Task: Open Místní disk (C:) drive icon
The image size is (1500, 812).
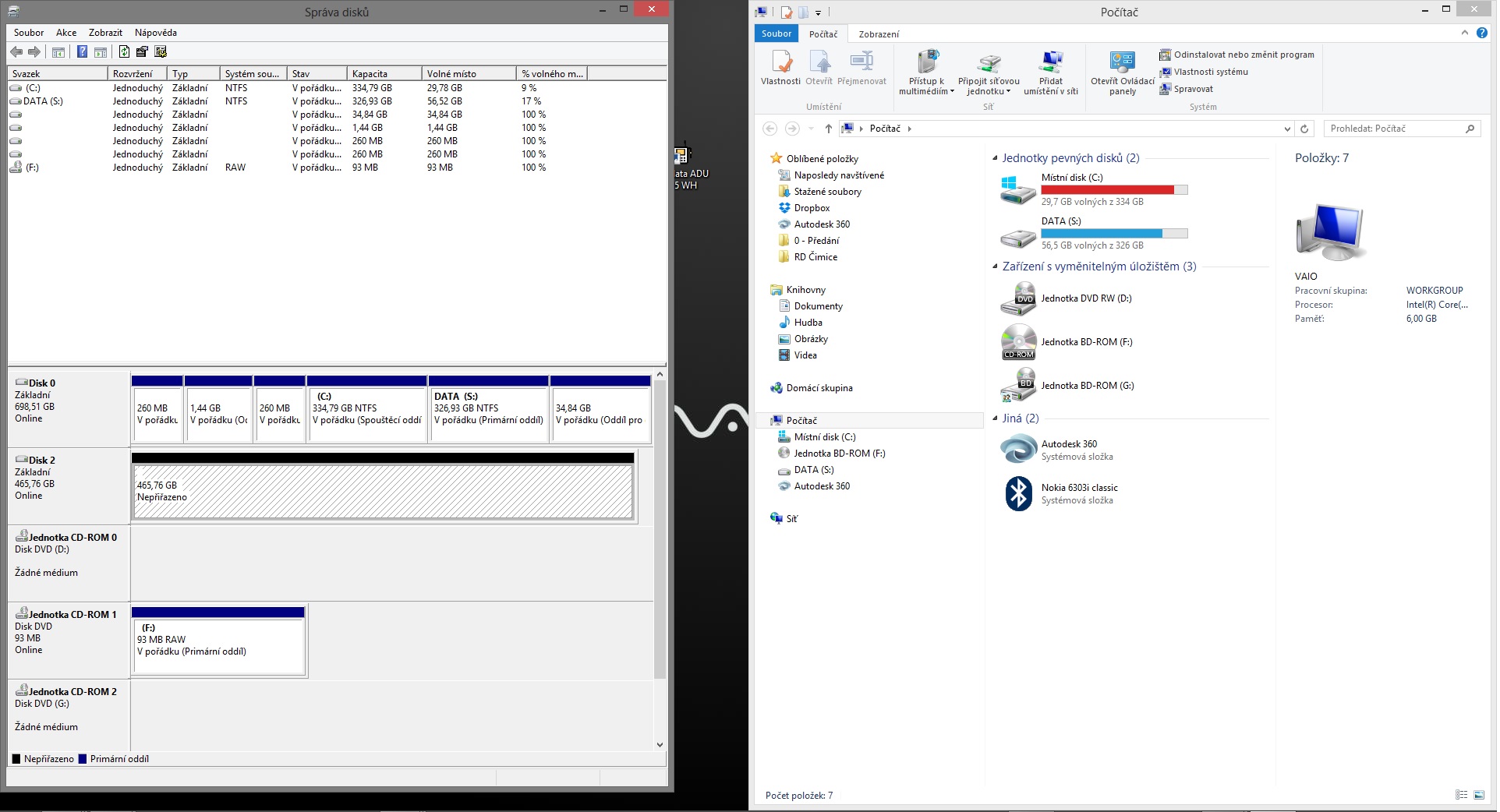Action: coord(1017,189)
